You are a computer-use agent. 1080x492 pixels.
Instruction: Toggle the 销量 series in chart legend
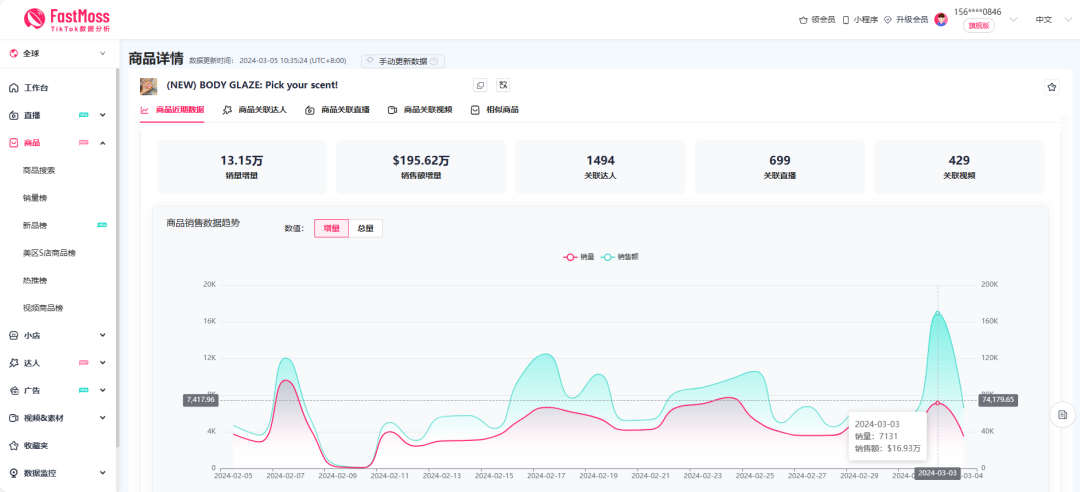pos(580,257)
